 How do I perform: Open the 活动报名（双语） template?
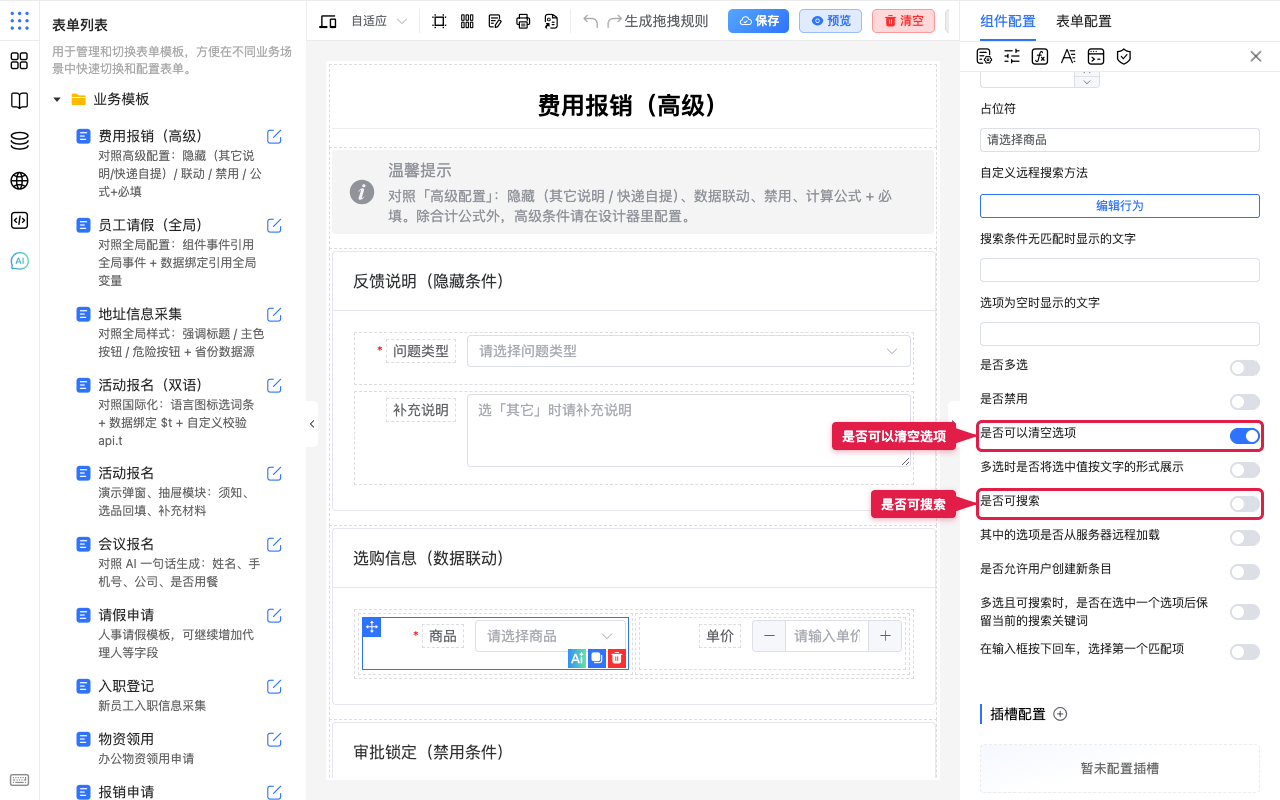(150, 385)
